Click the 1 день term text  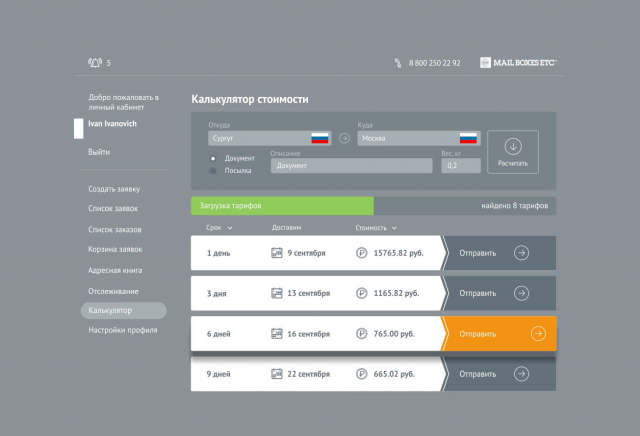tap(218, 253)
